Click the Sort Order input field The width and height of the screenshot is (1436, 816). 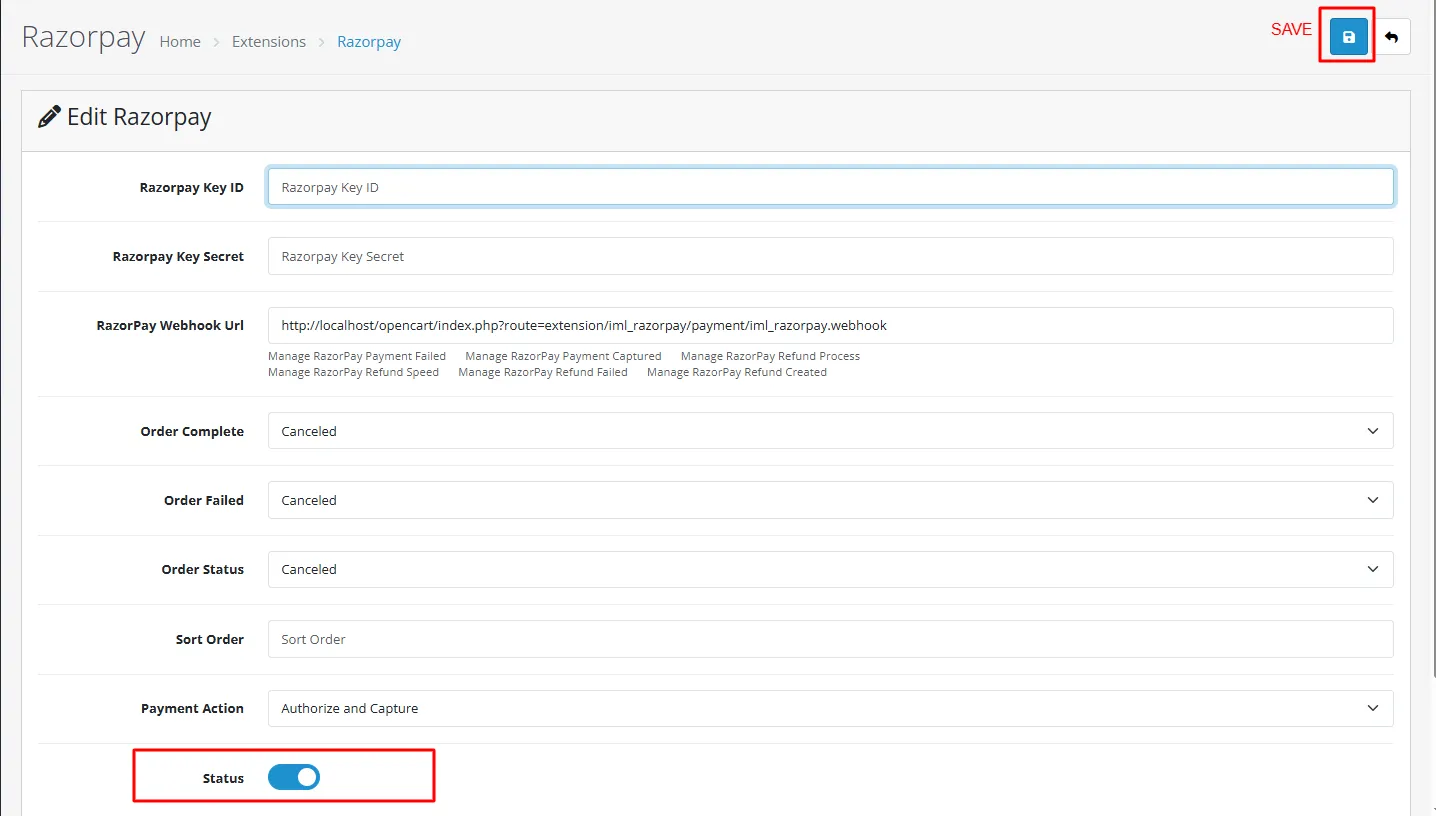(x=830, y=639)
